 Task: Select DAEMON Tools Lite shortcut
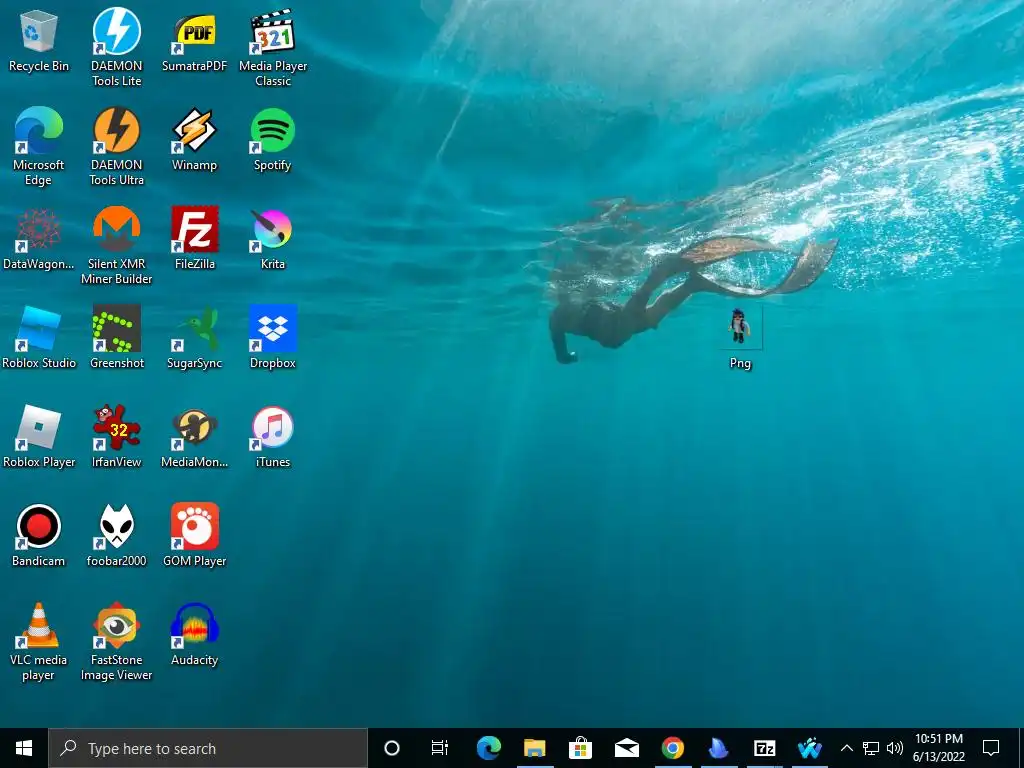click(116, 47)
